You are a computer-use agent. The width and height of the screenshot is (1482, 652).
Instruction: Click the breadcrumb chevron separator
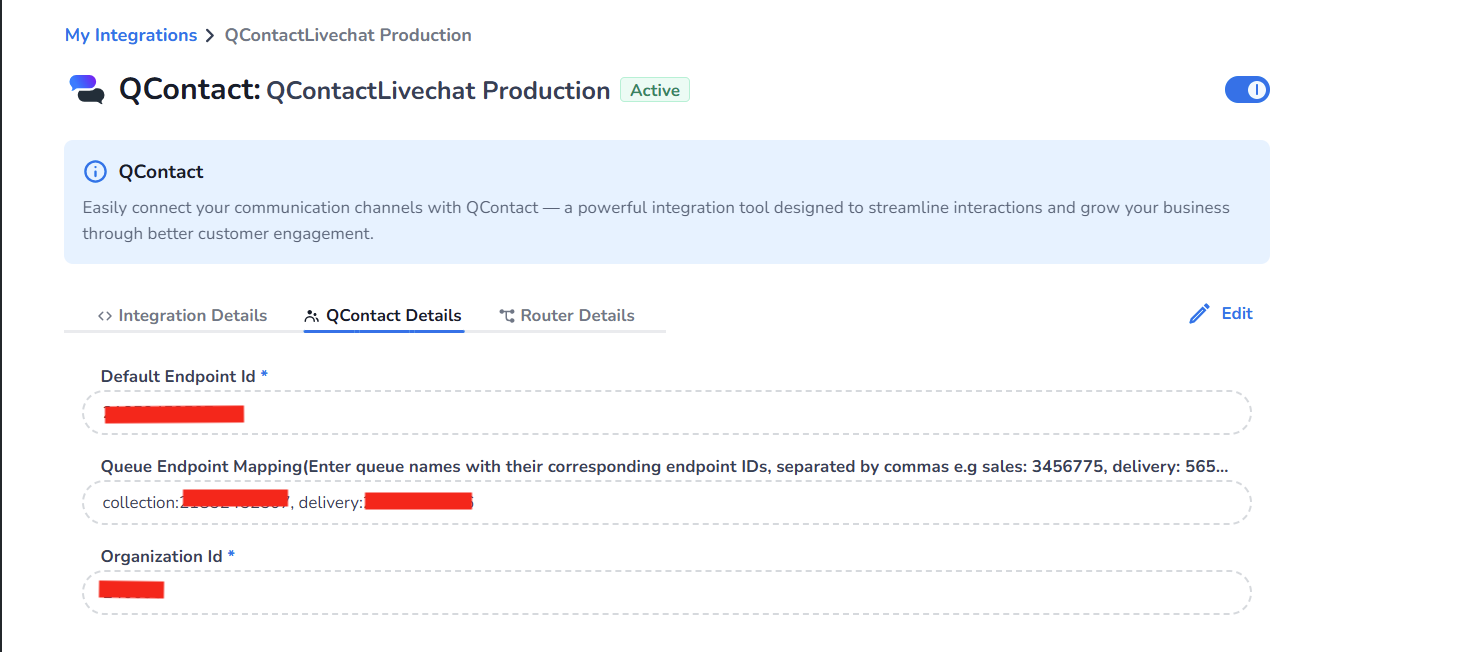point(210,36)
